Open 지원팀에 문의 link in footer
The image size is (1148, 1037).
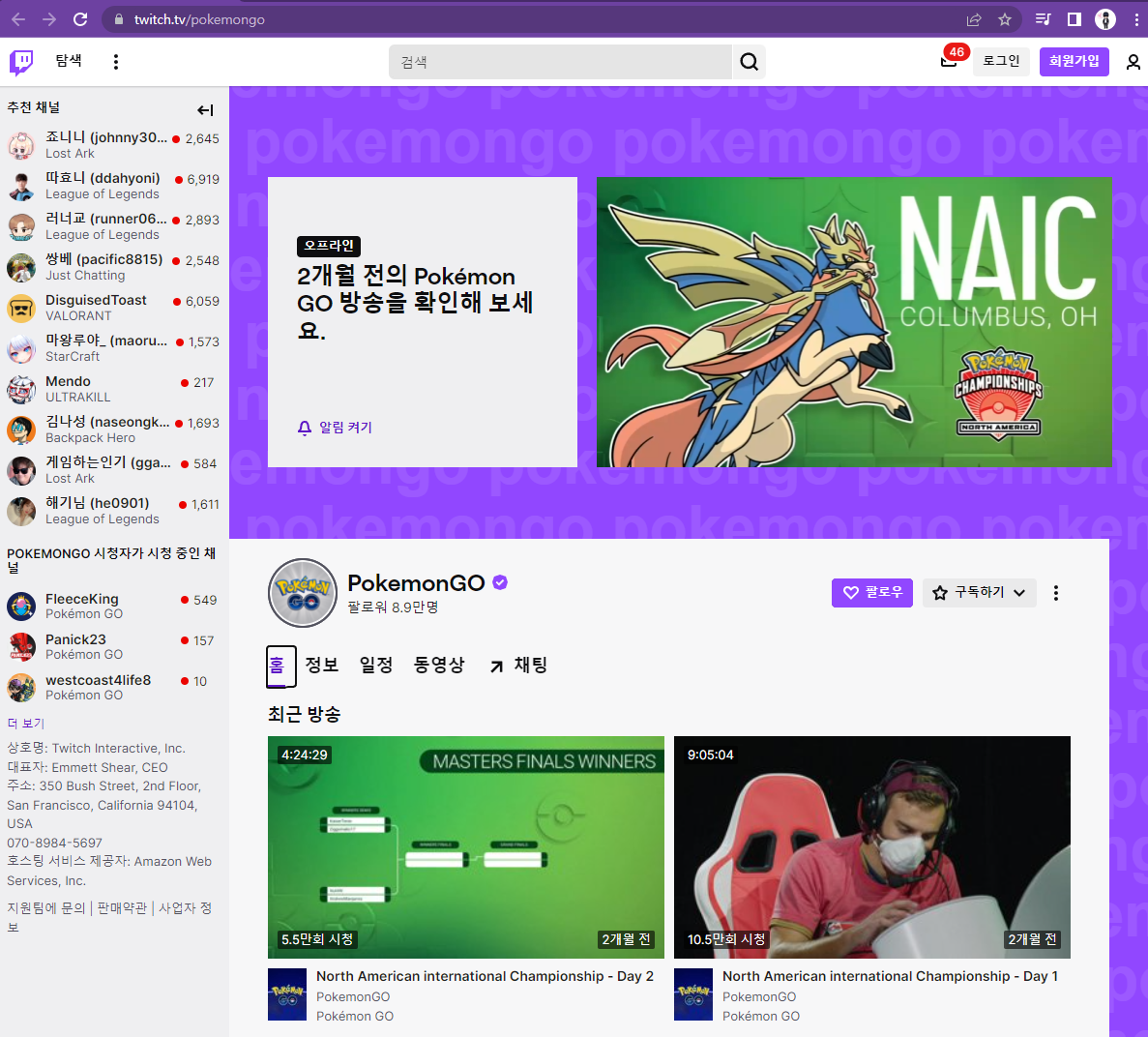coord(46,908)
